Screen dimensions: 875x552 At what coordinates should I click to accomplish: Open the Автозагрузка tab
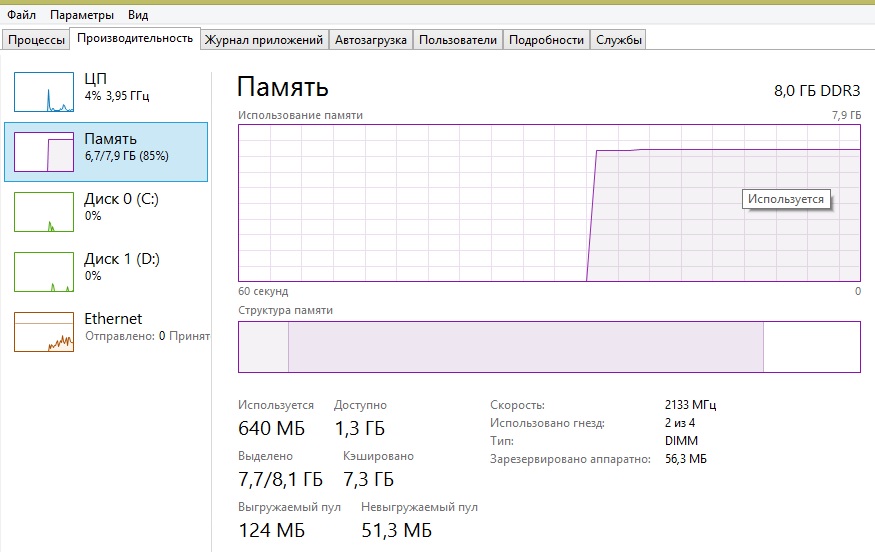(371, 40)
